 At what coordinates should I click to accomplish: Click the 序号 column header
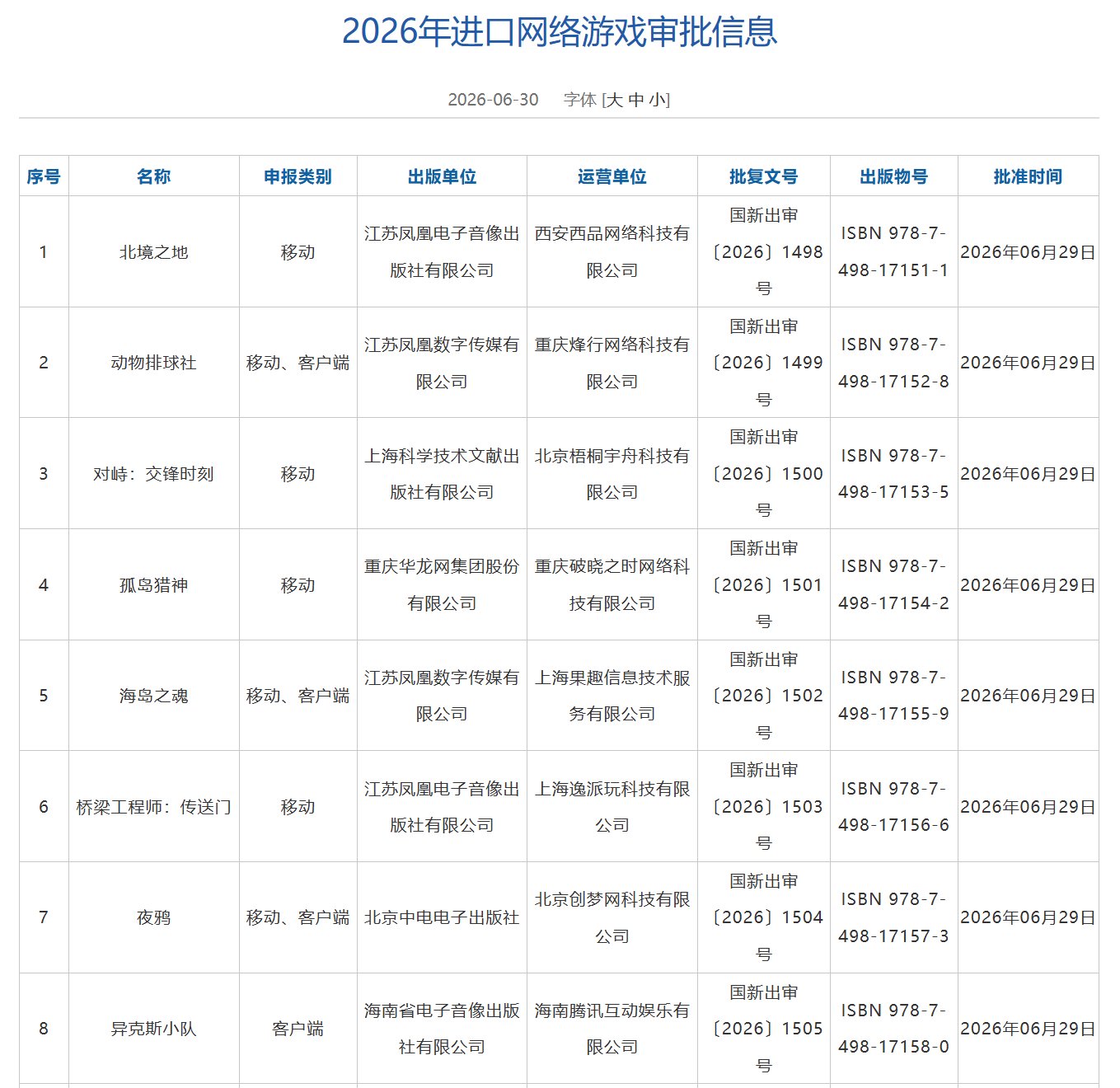coord(44,176)
